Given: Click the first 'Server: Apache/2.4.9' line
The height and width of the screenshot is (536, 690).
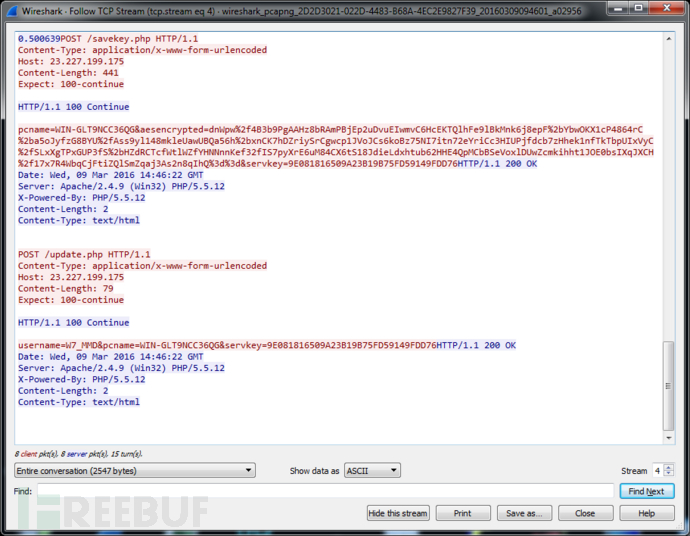Looking at the screenshot, I should coord(121,186).
